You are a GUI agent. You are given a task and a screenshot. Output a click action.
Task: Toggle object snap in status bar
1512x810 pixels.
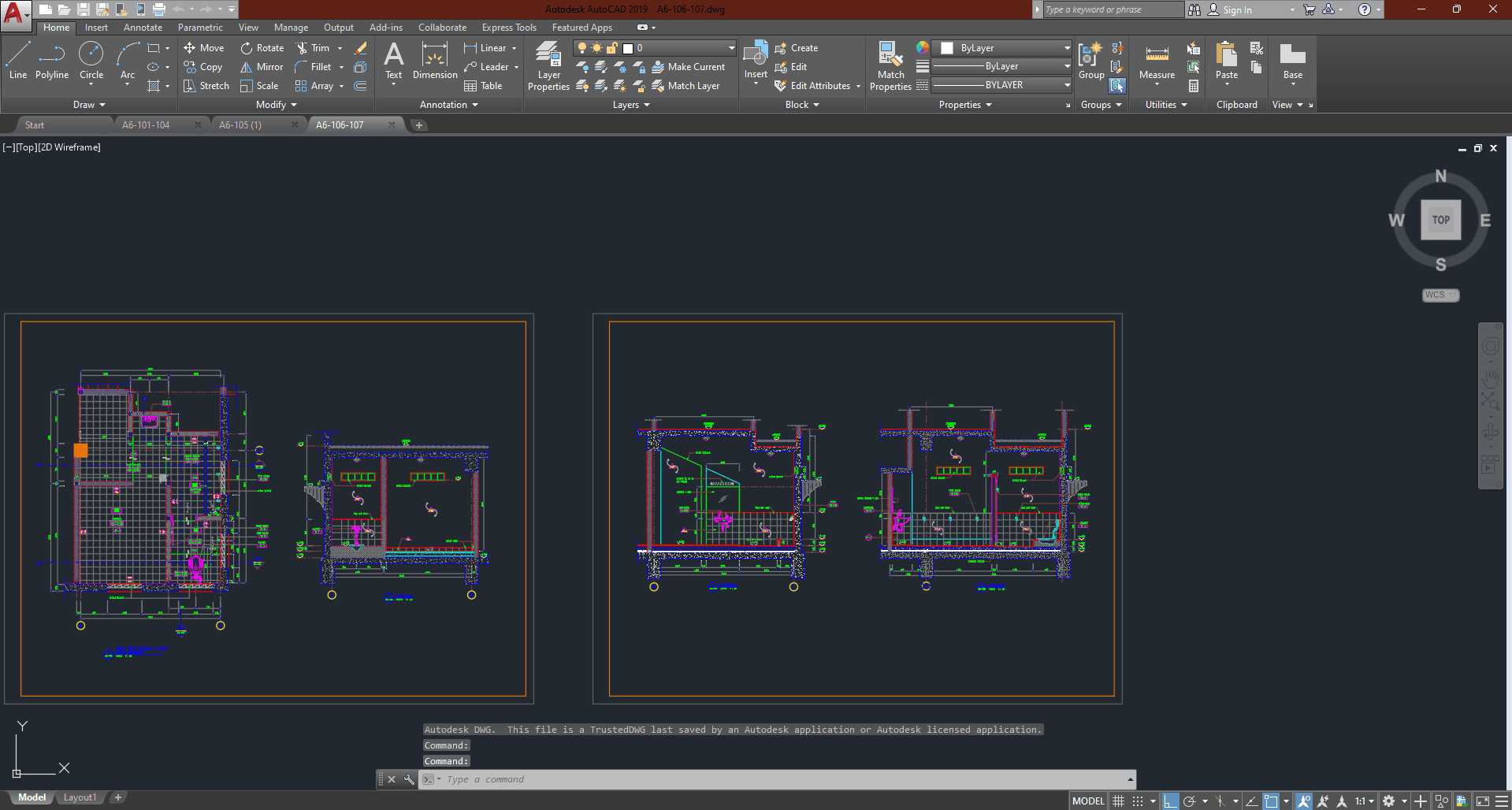1270,801
